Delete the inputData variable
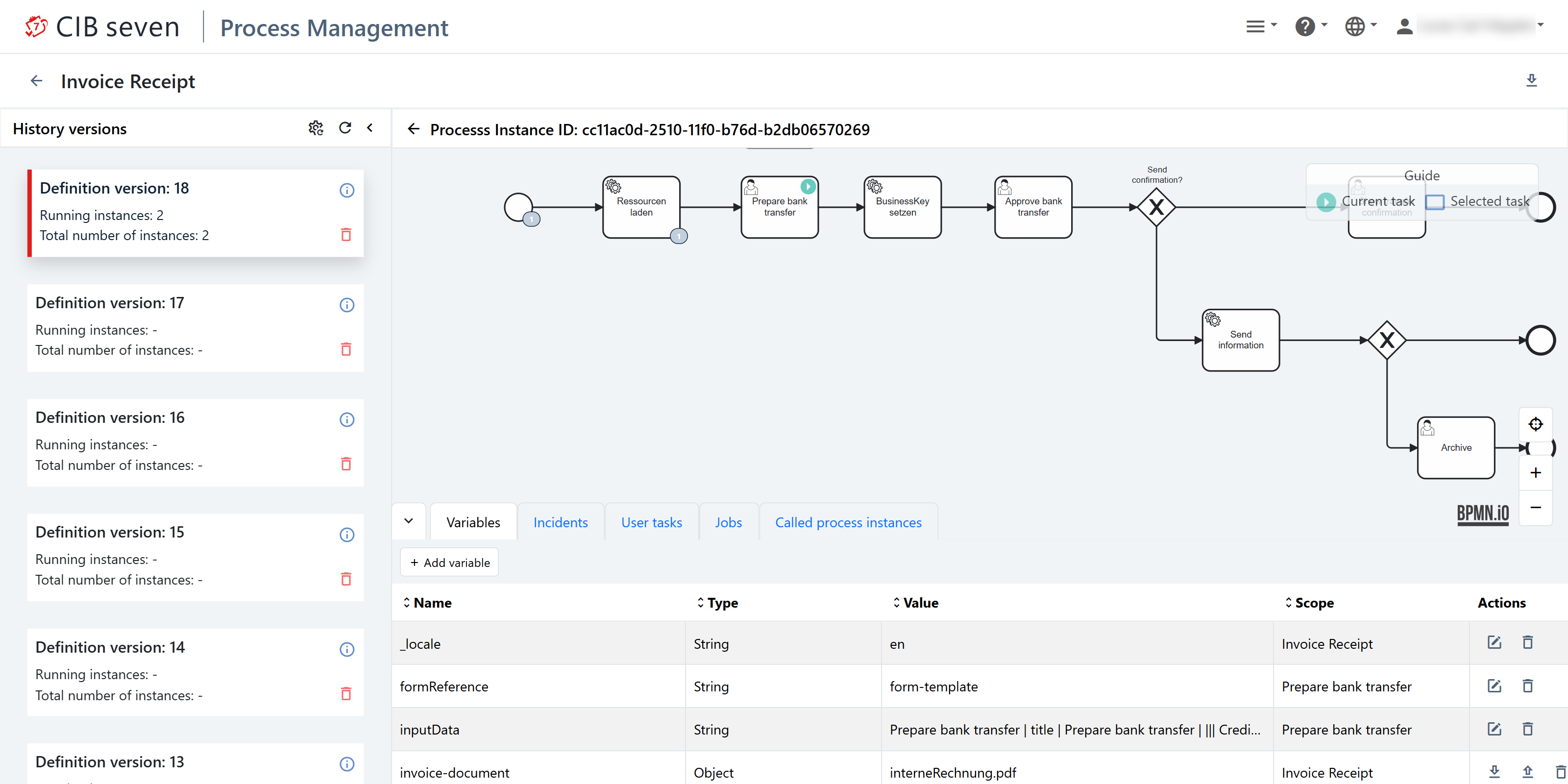Image resolution: width=1568 pixels, height=784 pixels. tap(1527, 729)
